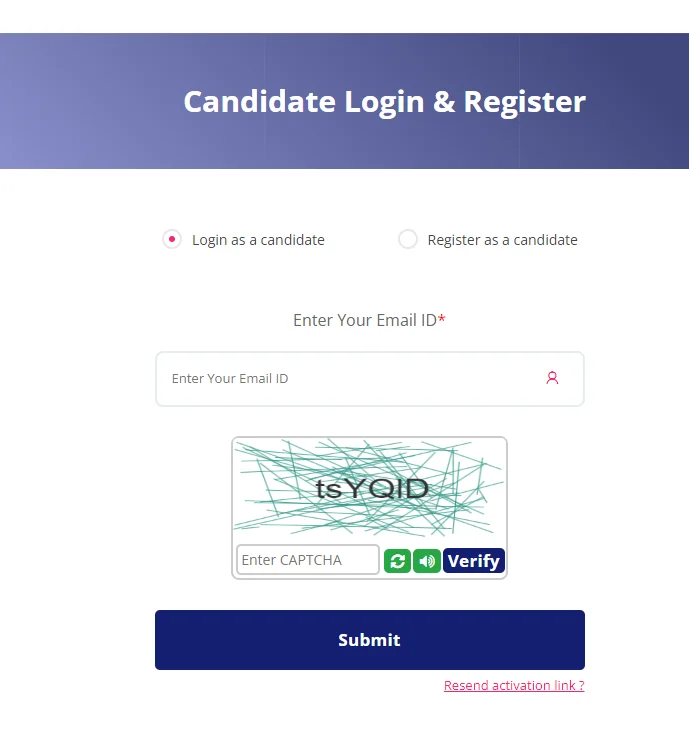Select the Login as a candidate radio button
This screenshot has width=689, height=734.
tap(172, 239)
